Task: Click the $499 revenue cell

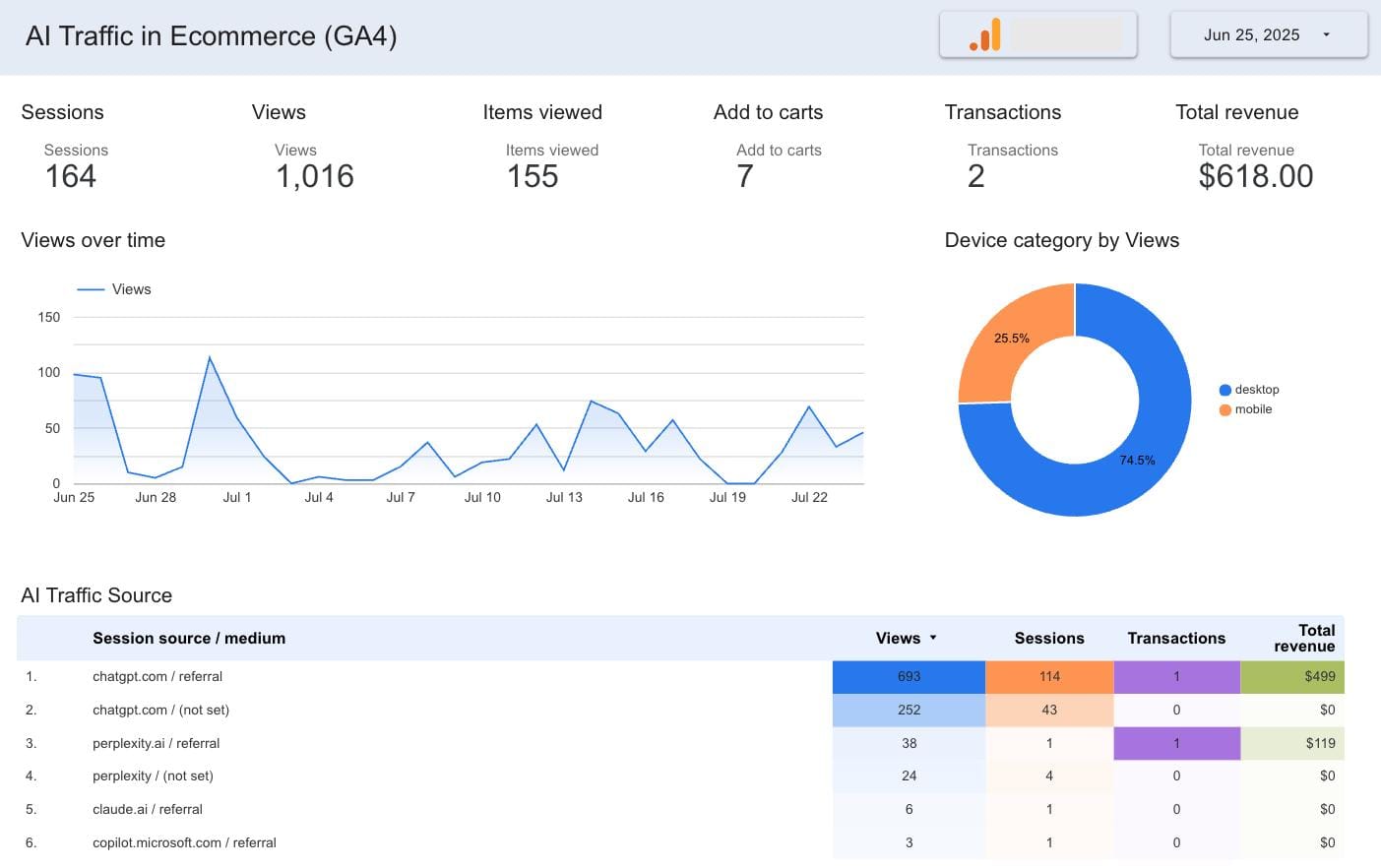Action: pos(1292,677)
